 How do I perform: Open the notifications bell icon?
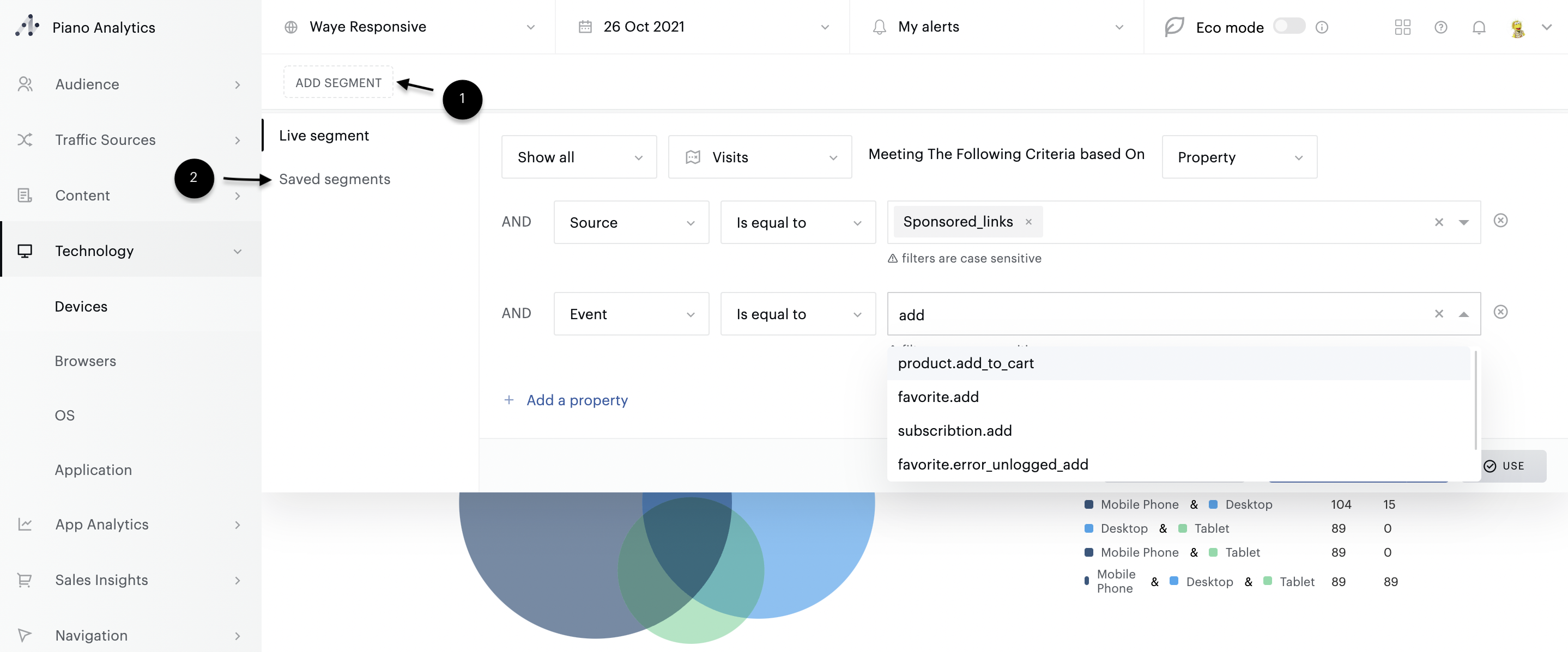point(1479,27)
